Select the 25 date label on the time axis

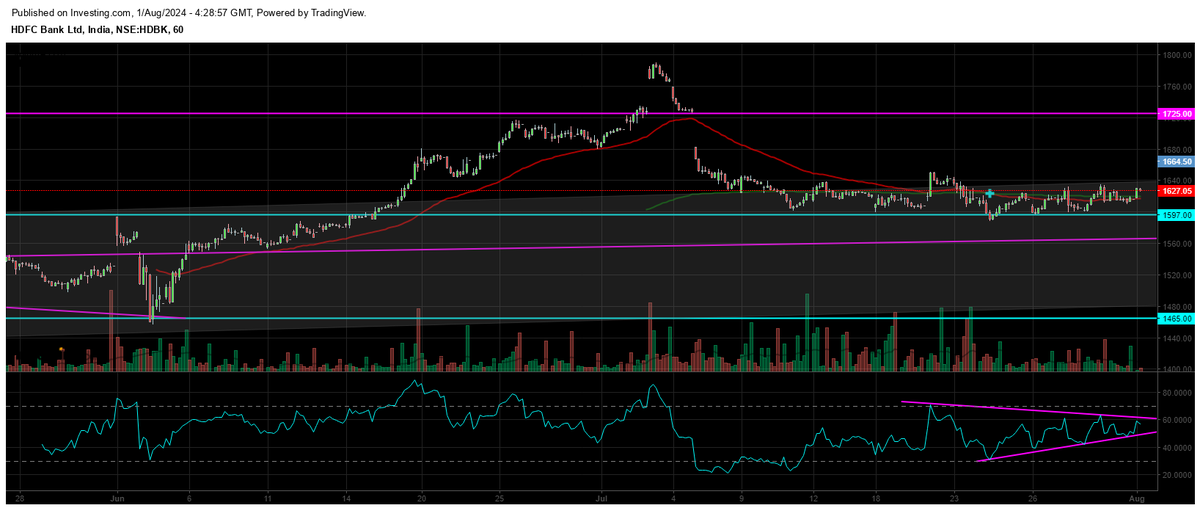point(500,496)
